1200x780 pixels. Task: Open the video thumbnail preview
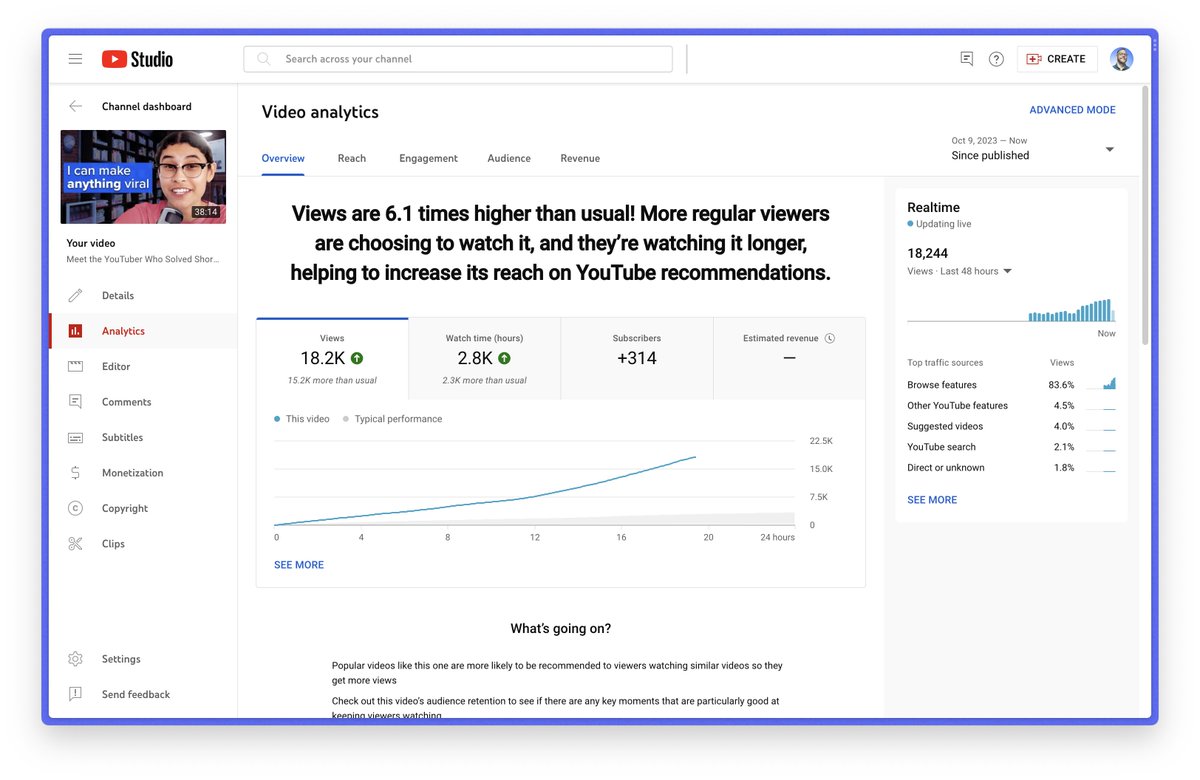click(143, 177)
